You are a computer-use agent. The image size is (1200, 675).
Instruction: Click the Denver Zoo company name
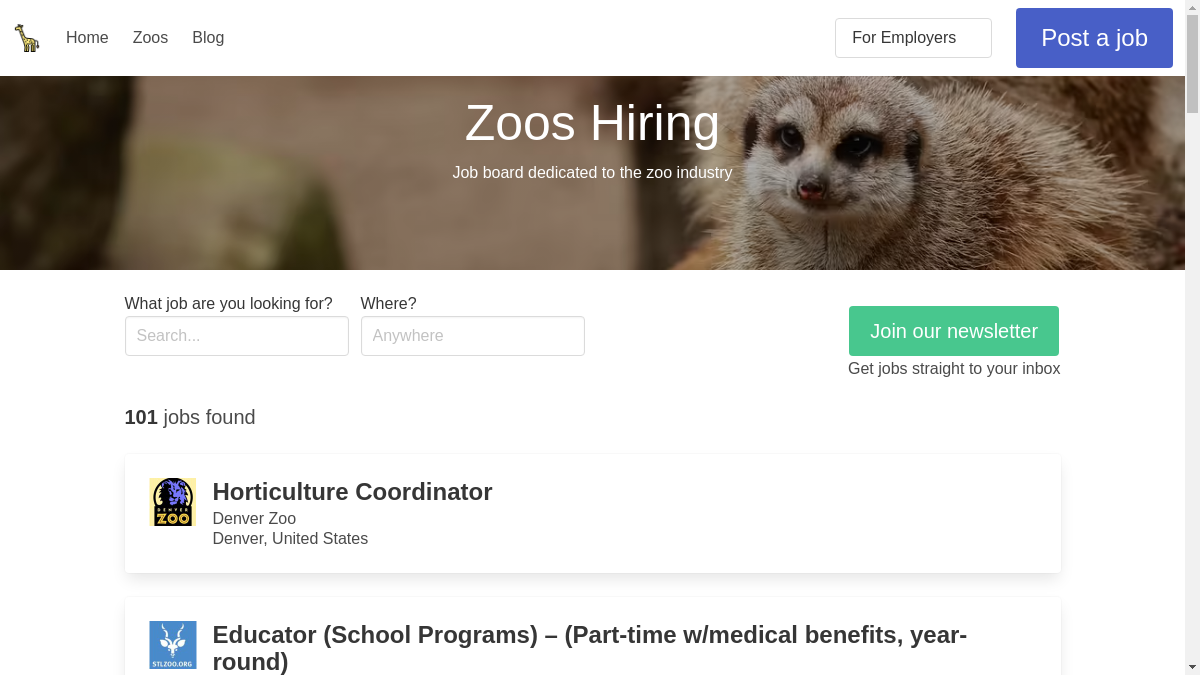[x=254, y=518]
